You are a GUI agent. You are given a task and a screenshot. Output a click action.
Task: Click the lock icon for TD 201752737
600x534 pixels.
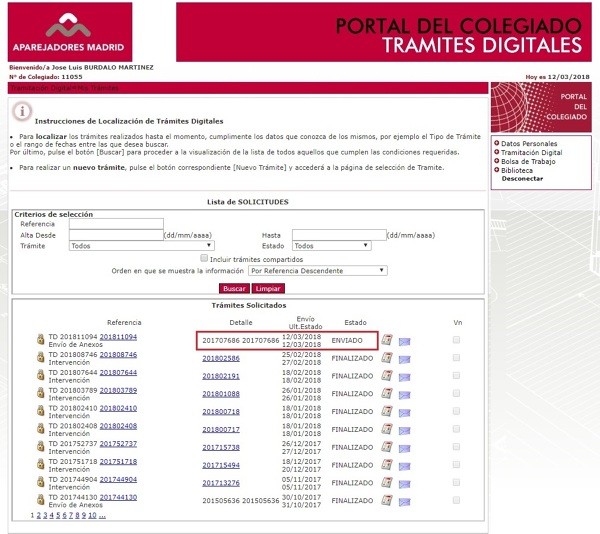(41, 447)
